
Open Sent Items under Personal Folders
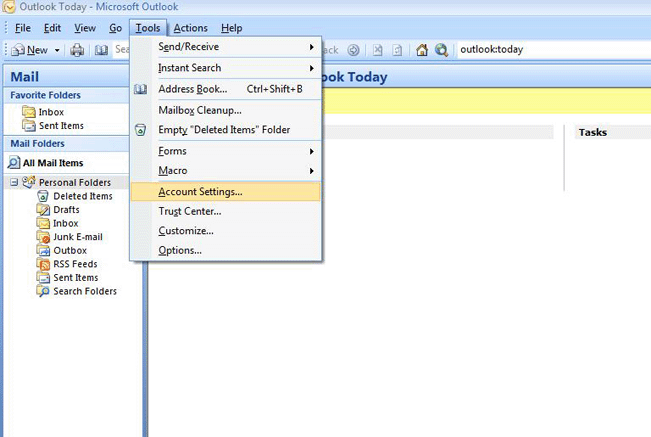tap(76, 278)
